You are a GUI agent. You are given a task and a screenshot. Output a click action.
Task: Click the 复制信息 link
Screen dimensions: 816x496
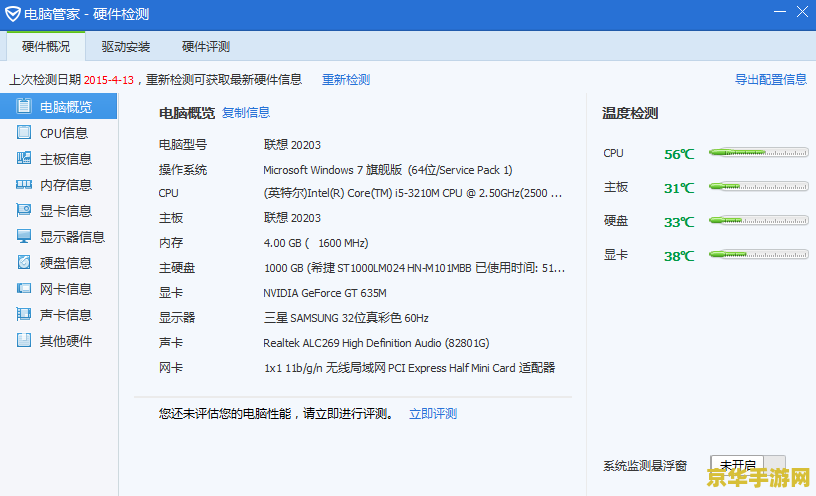(246, 112)
